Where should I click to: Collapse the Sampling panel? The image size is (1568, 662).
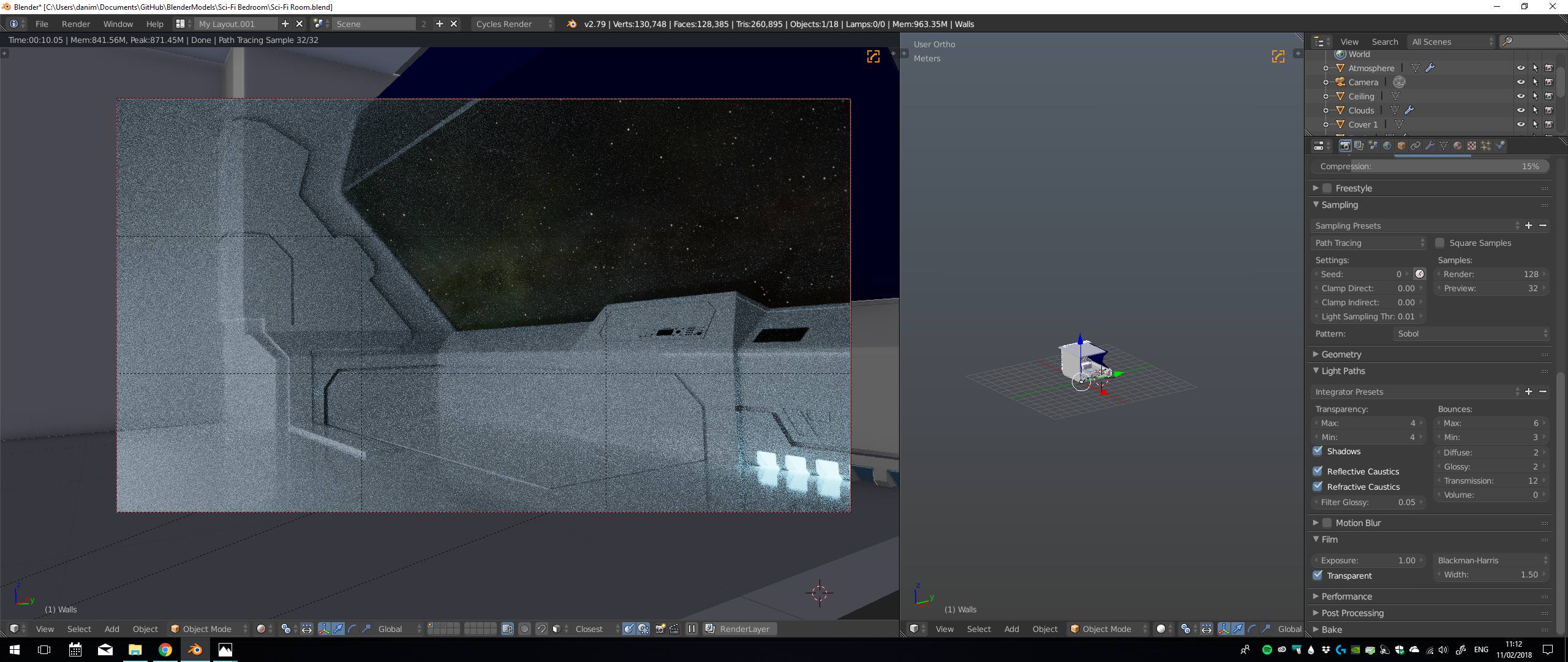coord(1339,205)
